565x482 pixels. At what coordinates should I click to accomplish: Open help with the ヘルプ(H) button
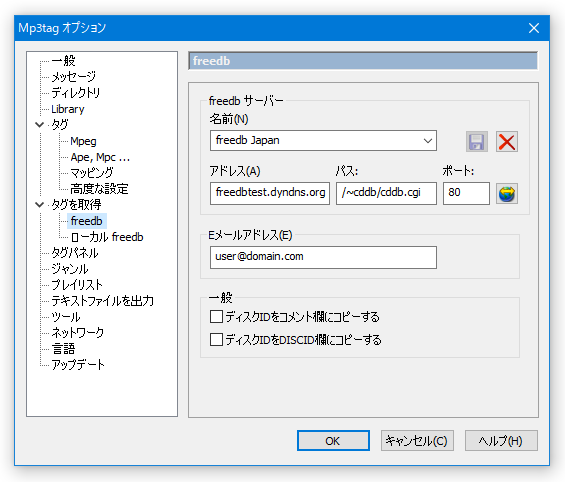coord(501,441)
